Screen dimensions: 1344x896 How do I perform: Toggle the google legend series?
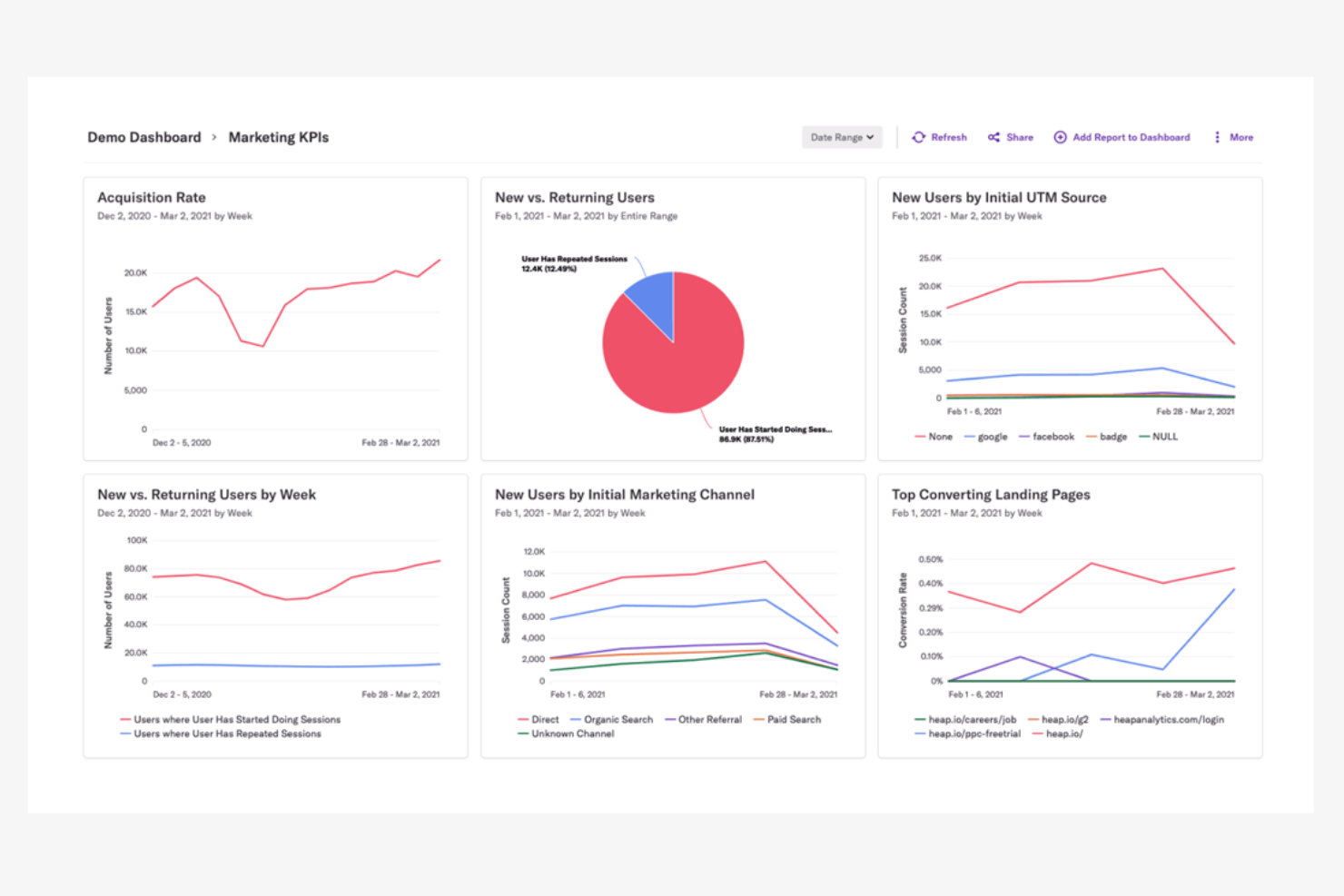(x=986, y=437)
